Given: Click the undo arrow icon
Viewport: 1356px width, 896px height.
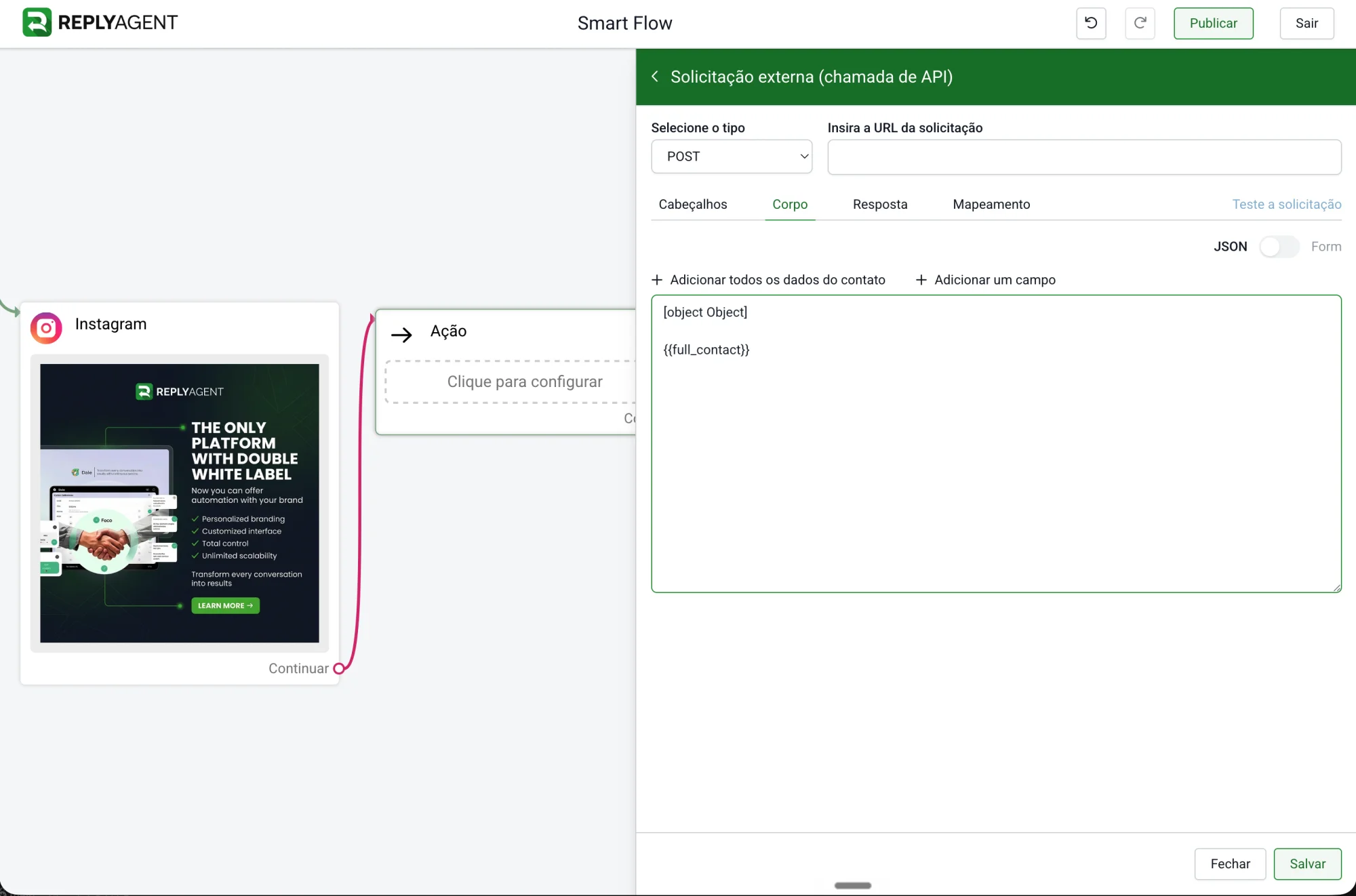Looking at the screenshot, I should click(x=1091, y=23).
